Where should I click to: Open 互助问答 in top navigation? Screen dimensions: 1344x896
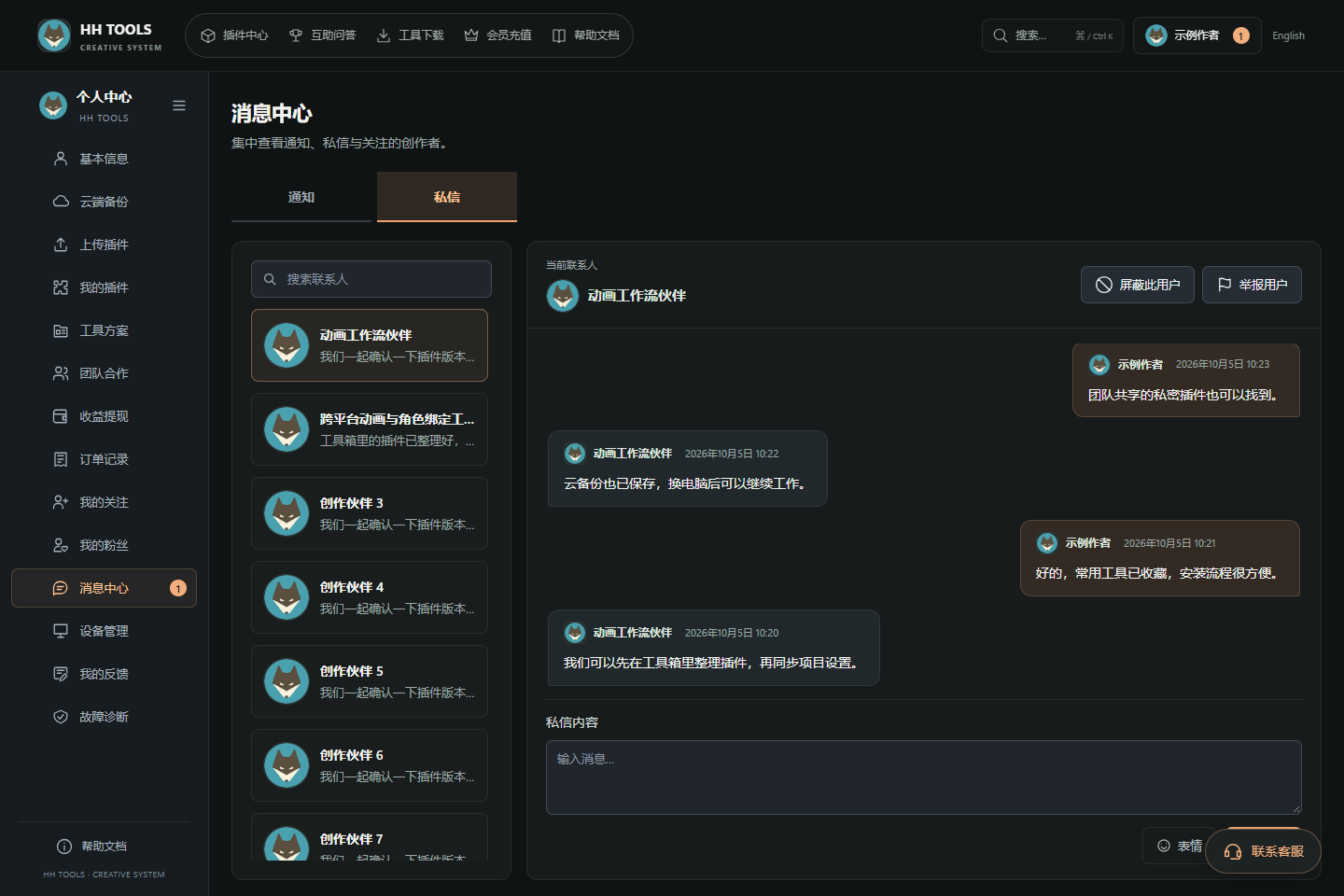pyautogui.click(x=322, y=35)
